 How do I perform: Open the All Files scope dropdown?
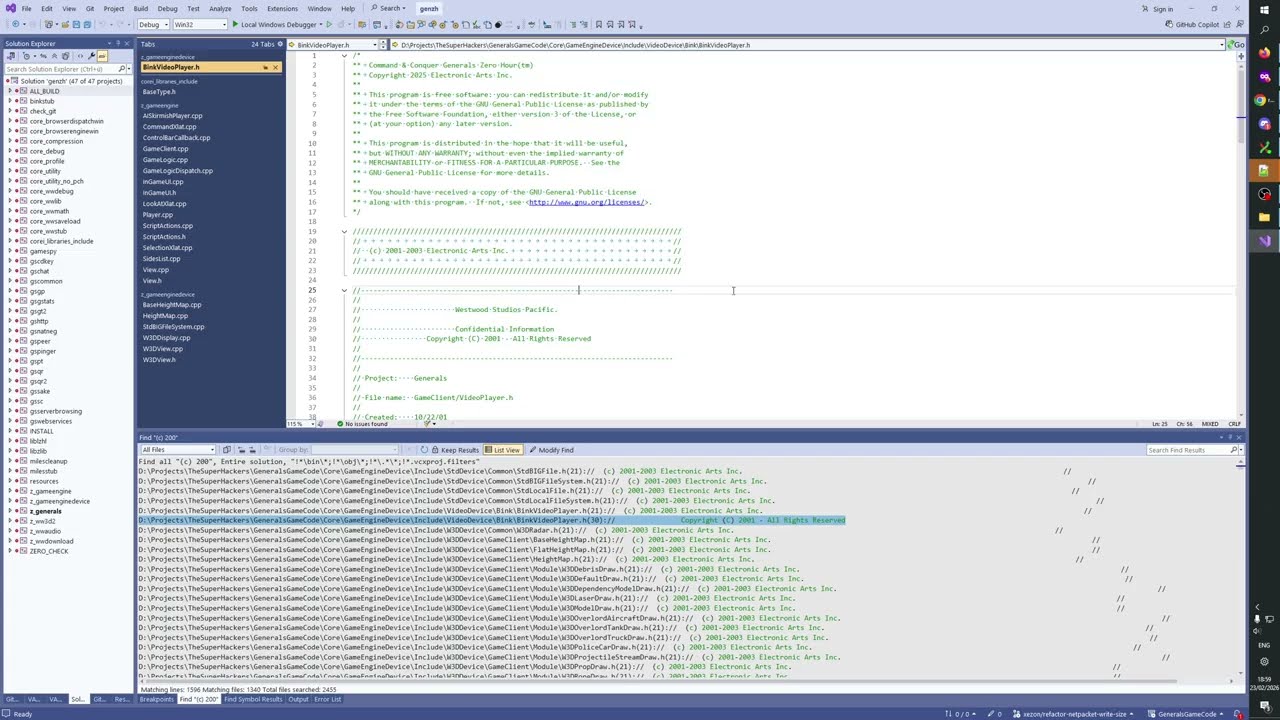point(178,450)
